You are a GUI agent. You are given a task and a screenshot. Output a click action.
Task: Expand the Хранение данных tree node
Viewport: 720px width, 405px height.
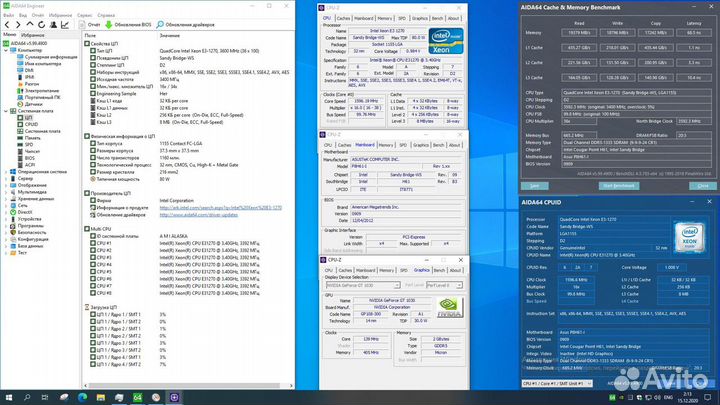coord(6,199)
